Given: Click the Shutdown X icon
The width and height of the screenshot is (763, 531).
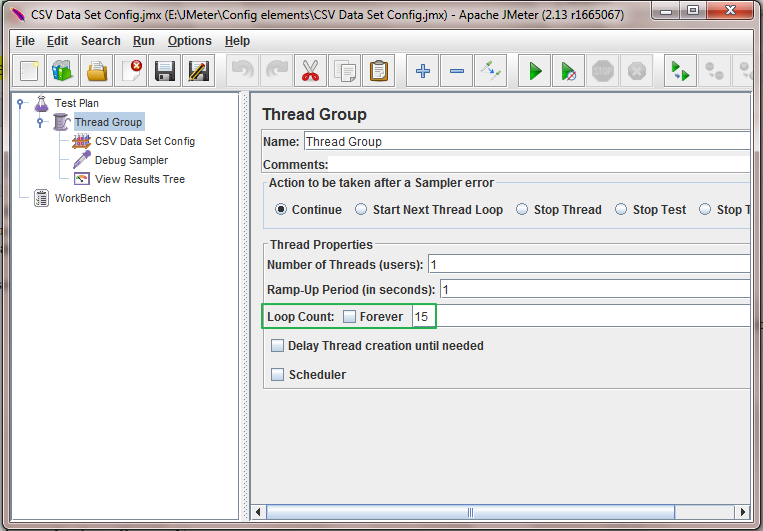Looking at the screenshot, I should (x=636, y=71).
